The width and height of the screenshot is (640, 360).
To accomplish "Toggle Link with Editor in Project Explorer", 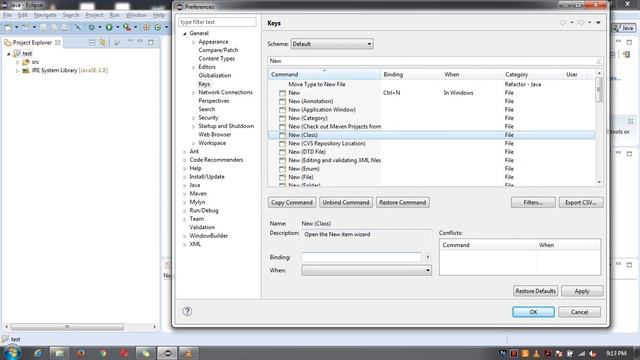I will (103, 42).
